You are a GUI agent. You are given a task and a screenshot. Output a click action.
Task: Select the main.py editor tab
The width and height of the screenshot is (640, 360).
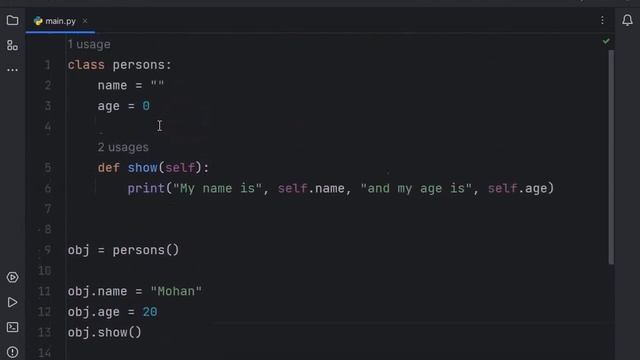pyautogui.click(x=60, y=21)
